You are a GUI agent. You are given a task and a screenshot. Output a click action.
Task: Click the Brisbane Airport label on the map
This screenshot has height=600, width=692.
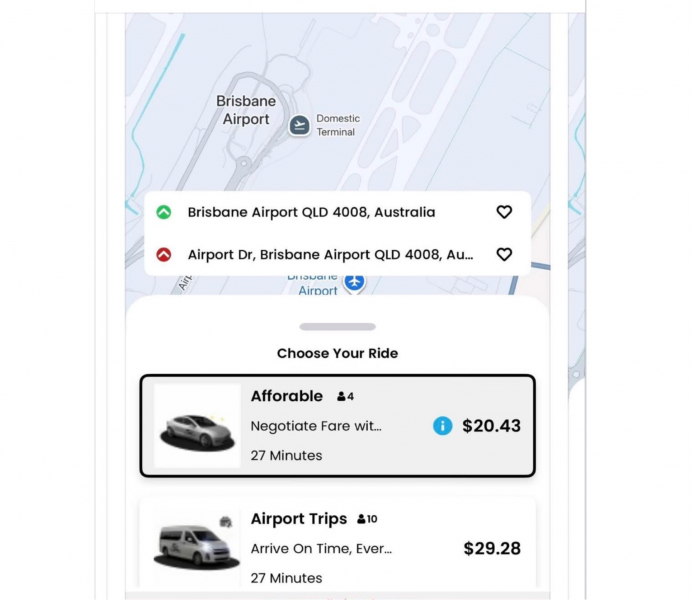(x=245, y=110)
